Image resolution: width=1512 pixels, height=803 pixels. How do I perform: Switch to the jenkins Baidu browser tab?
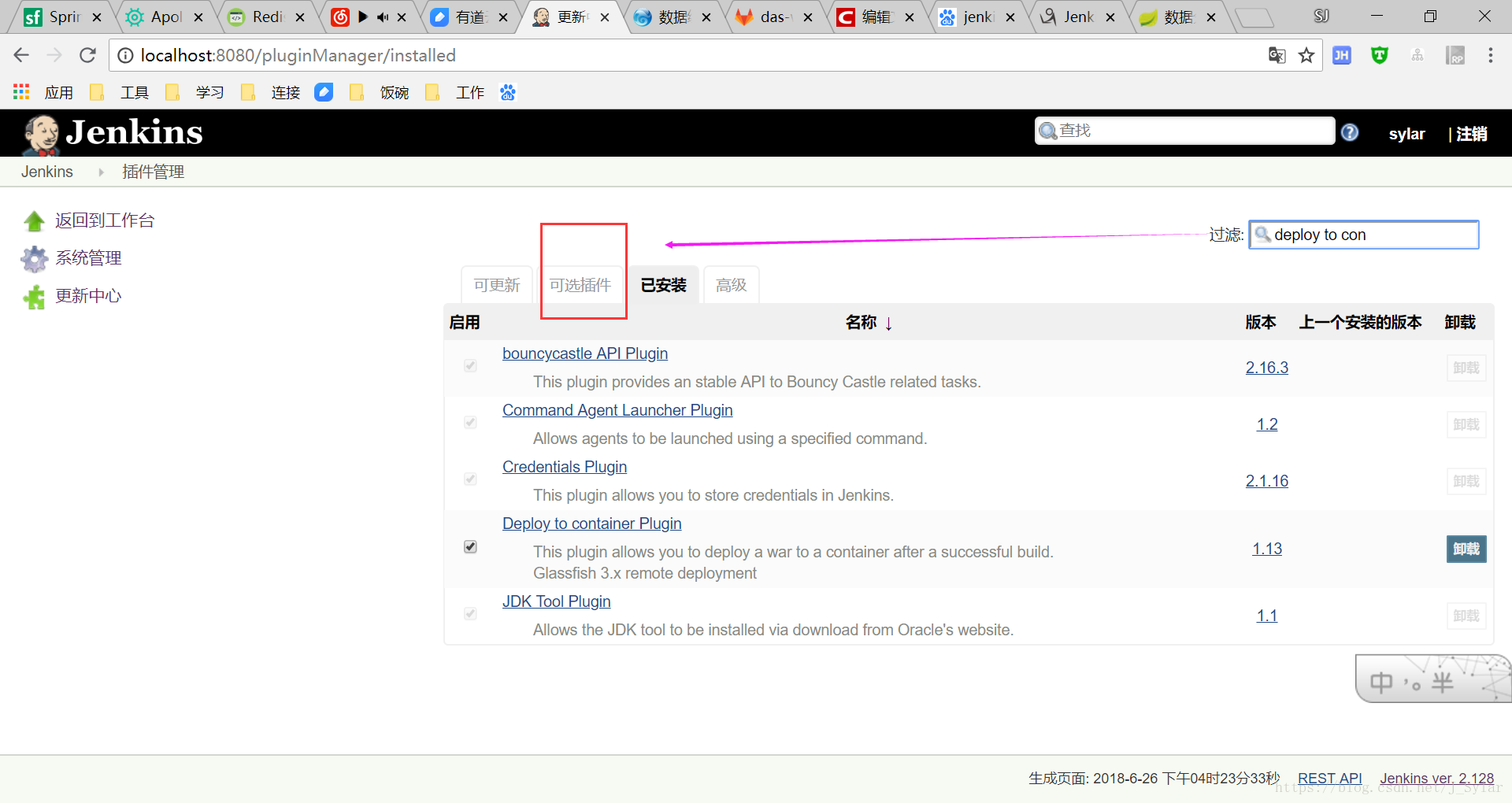pos(976,17)
